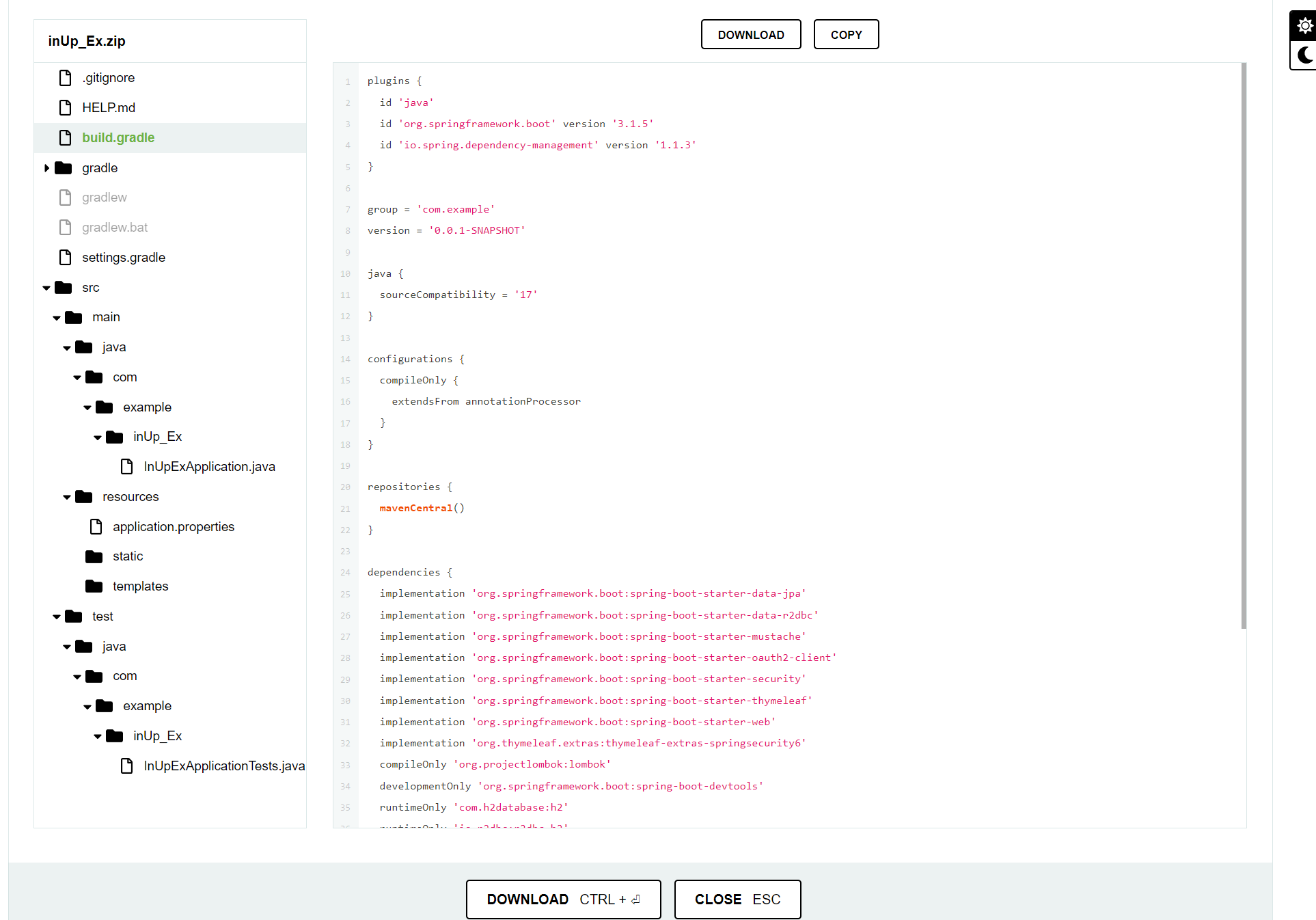Collapse the test folder arrow

point(57,617)
